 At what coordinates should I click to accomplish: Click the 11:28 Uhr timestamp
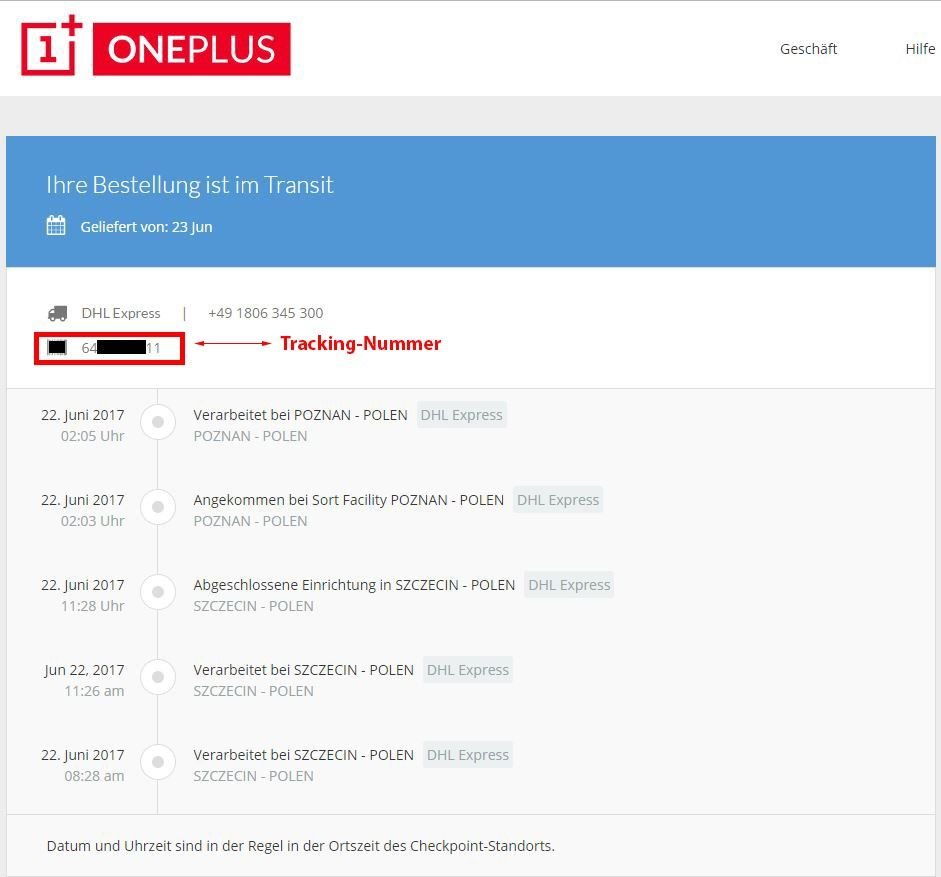(x=92, y=606)
